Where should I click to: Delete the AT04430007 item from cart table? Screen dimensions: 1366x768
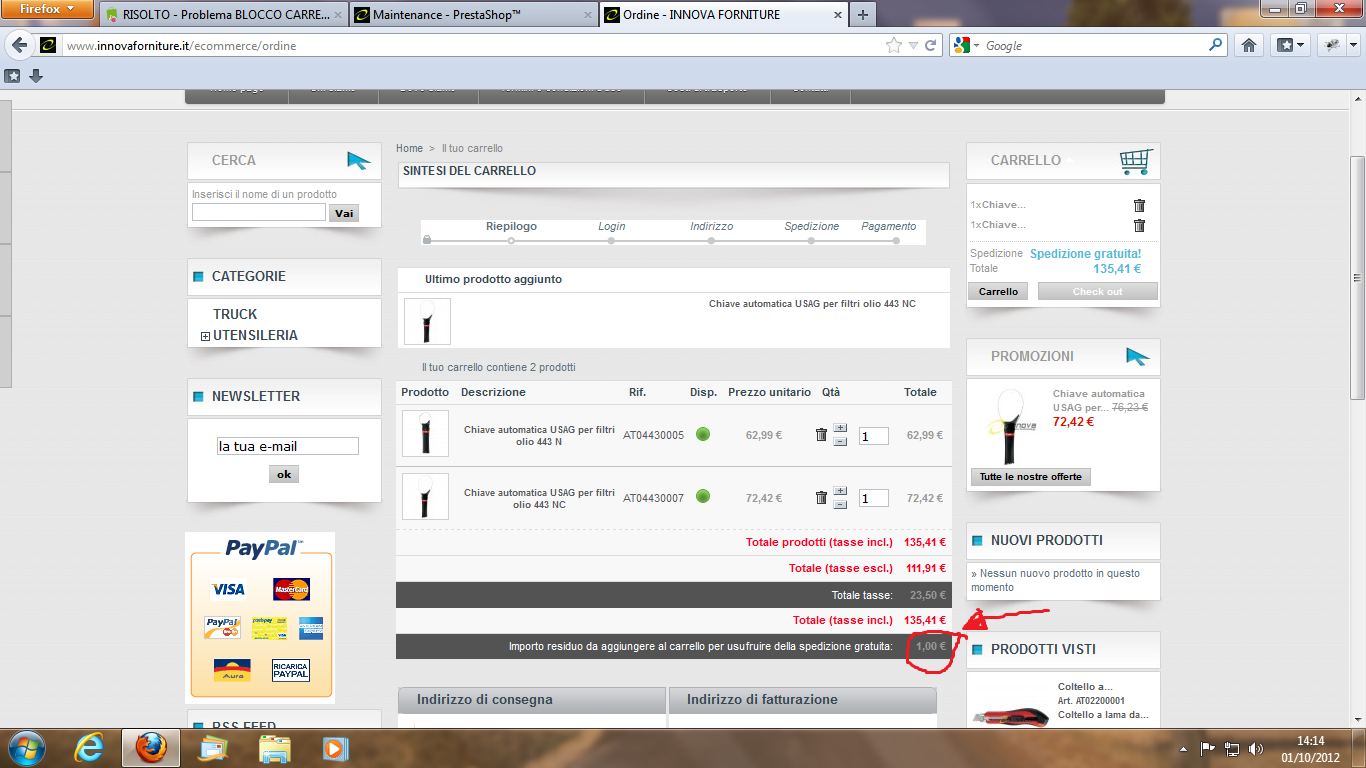click(821, 498)
